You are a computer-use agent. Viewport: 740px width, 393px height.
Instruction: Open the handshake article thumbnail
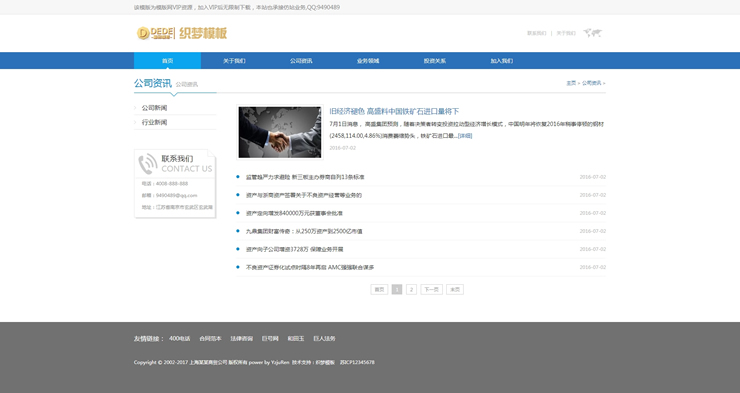coord(280,132)
